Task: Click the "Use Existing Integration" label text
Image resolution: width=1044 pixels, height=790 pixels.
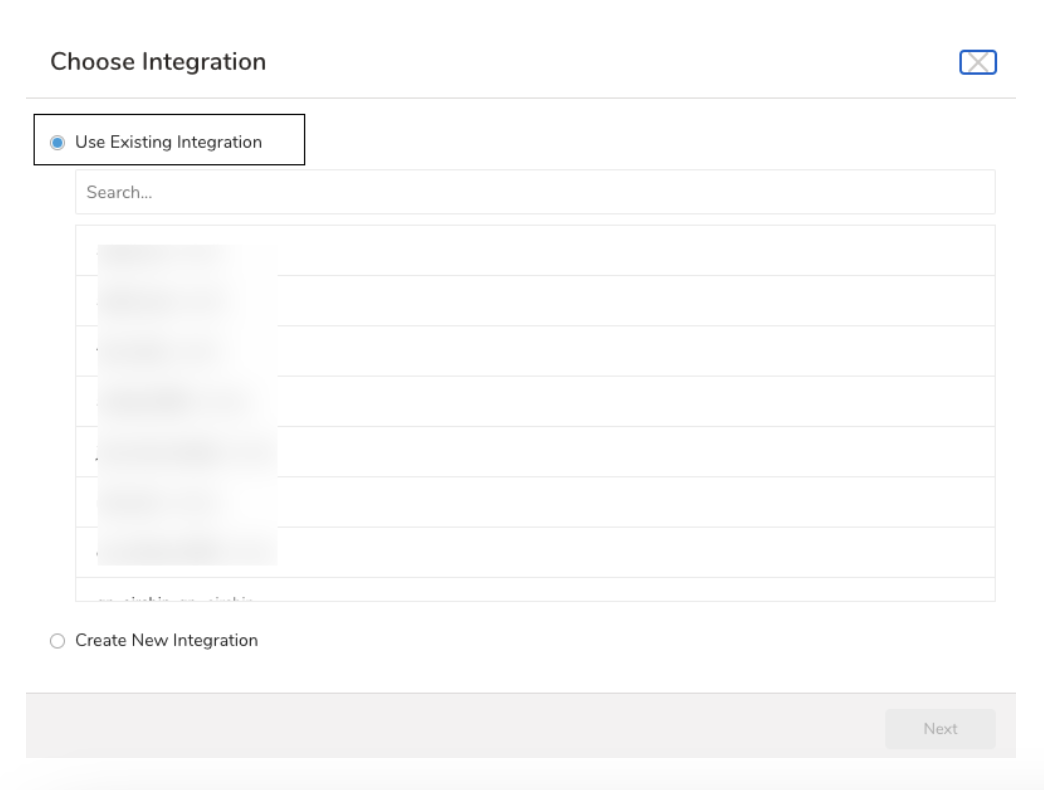Action: point(168,142)
